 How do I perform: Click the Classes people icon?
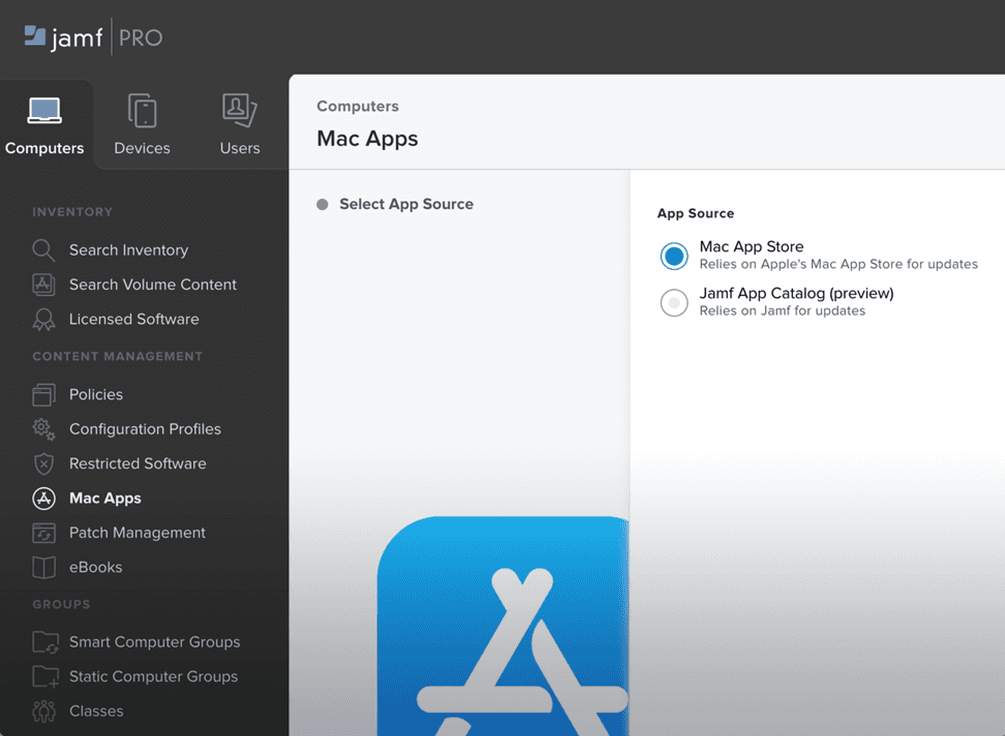[x=44, y=711]
